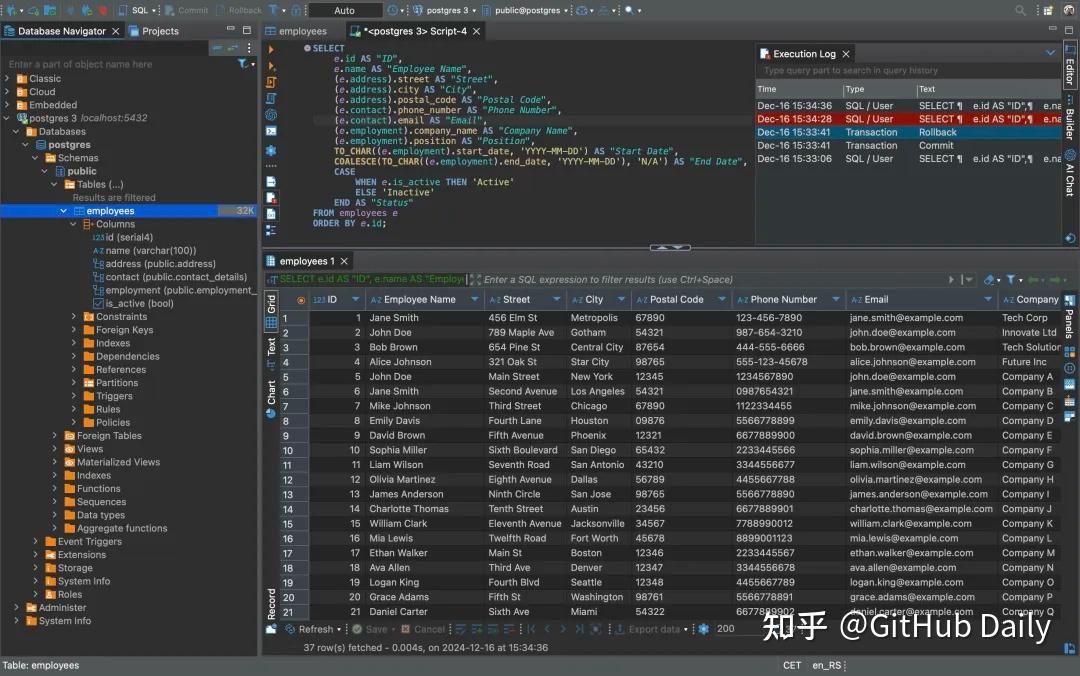Image resolution: width=1080 pixels, height=676 pixels.
Task: Click the Commit toolbar button
Action: (x=187, y=10)
